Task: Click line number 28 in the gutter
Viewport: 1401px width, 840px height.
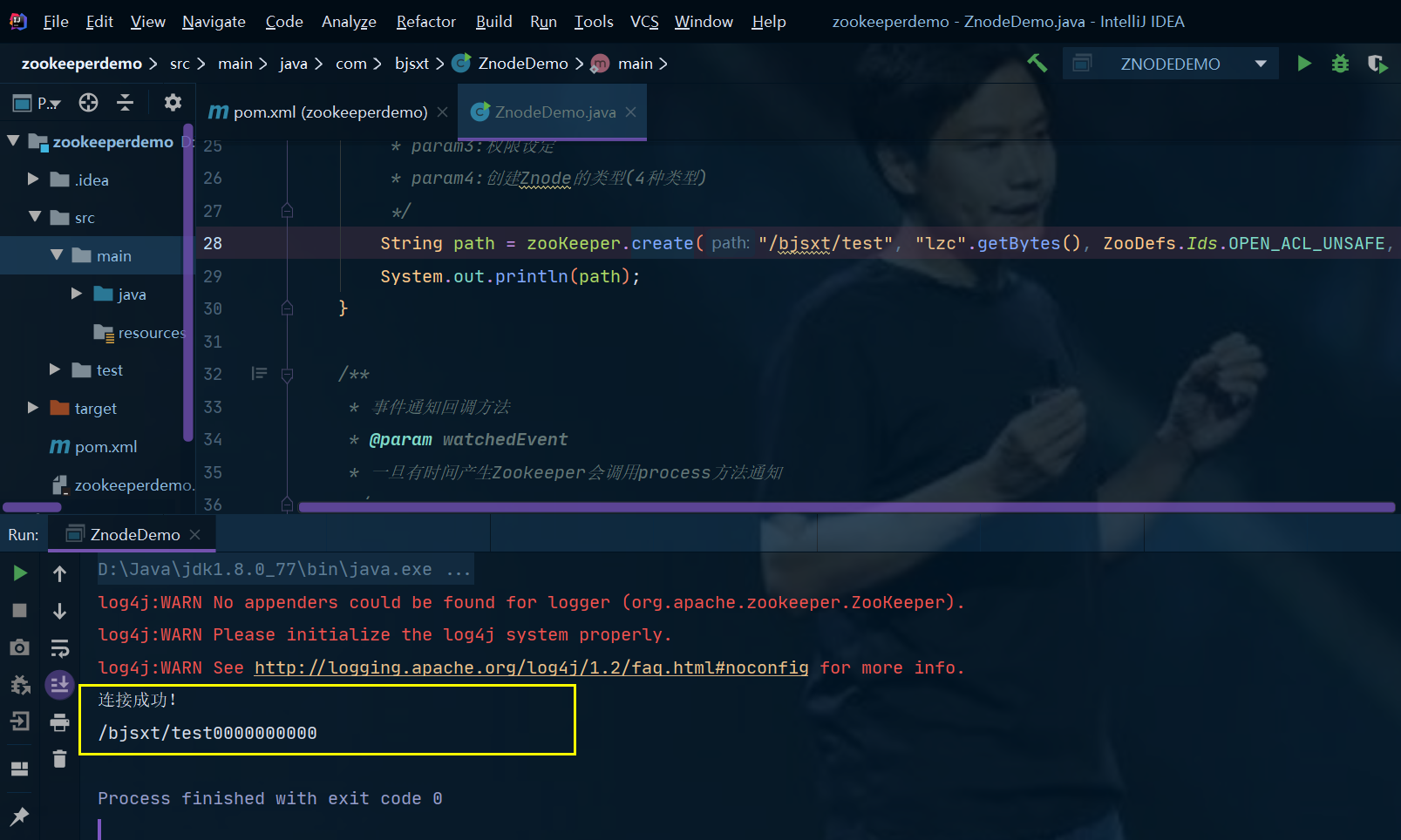Action: click(213, 243)
